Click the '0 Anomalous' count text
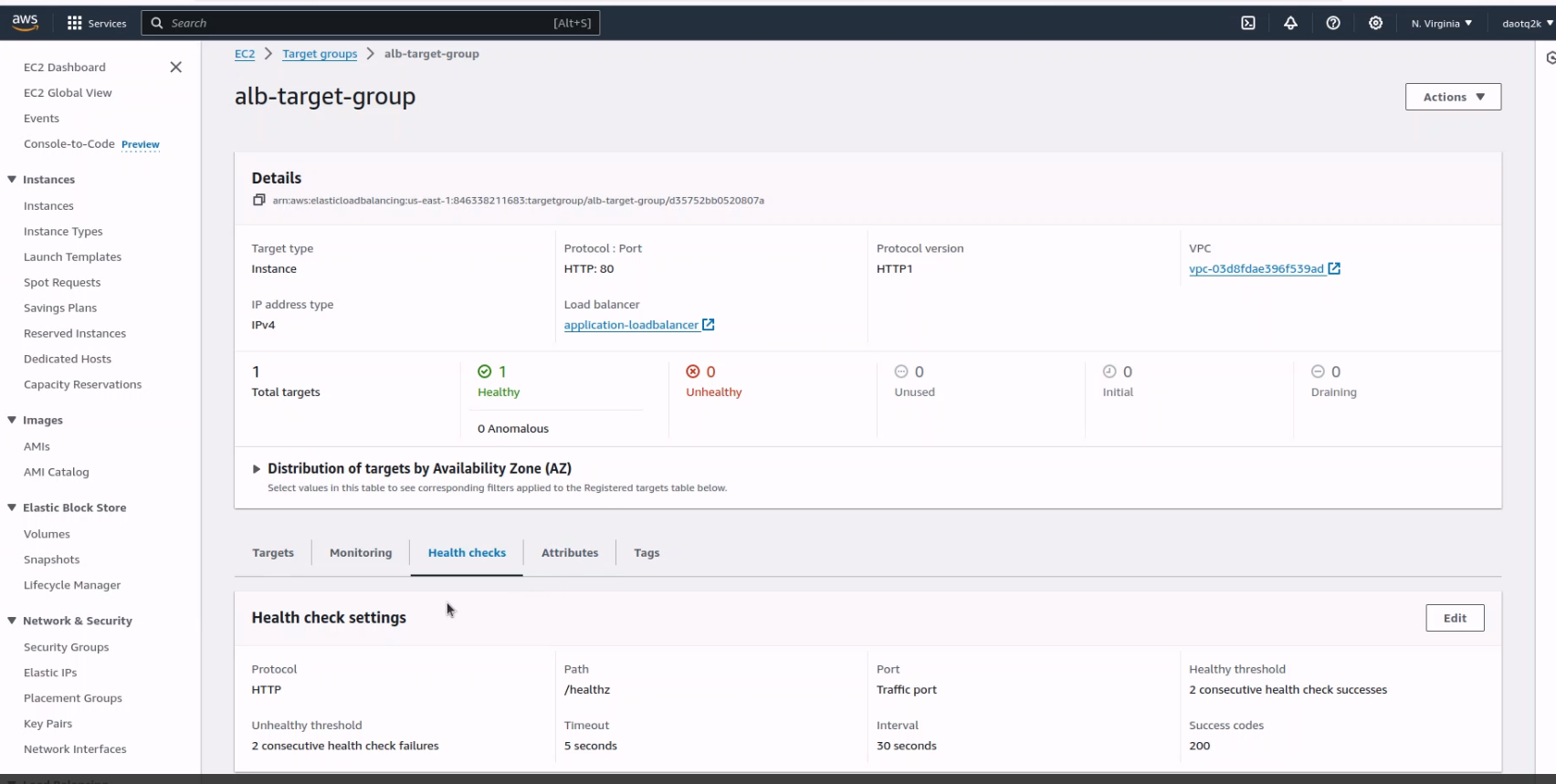 pyautogui.click(x=513, y=429)
